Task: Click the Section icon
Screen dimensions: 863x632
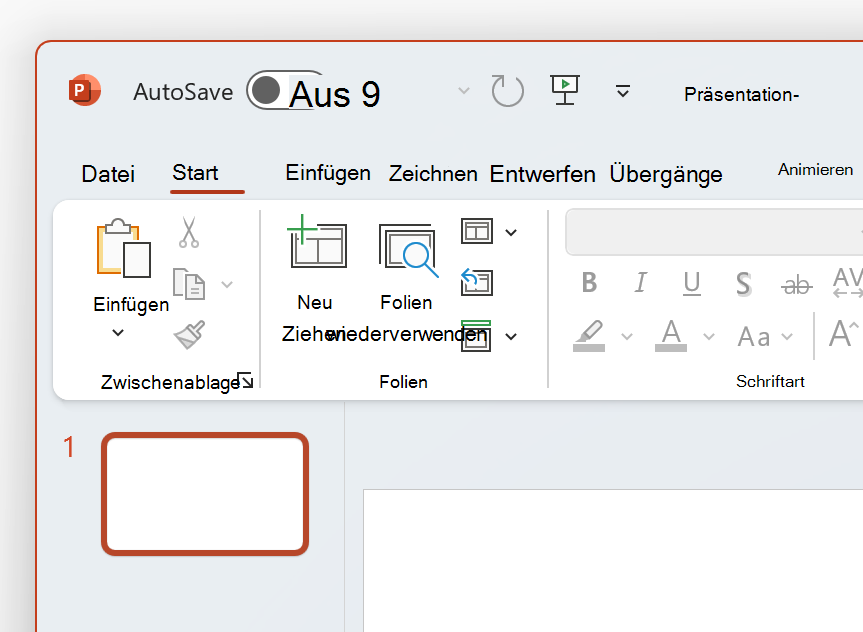Action: (x=476, y=335)
